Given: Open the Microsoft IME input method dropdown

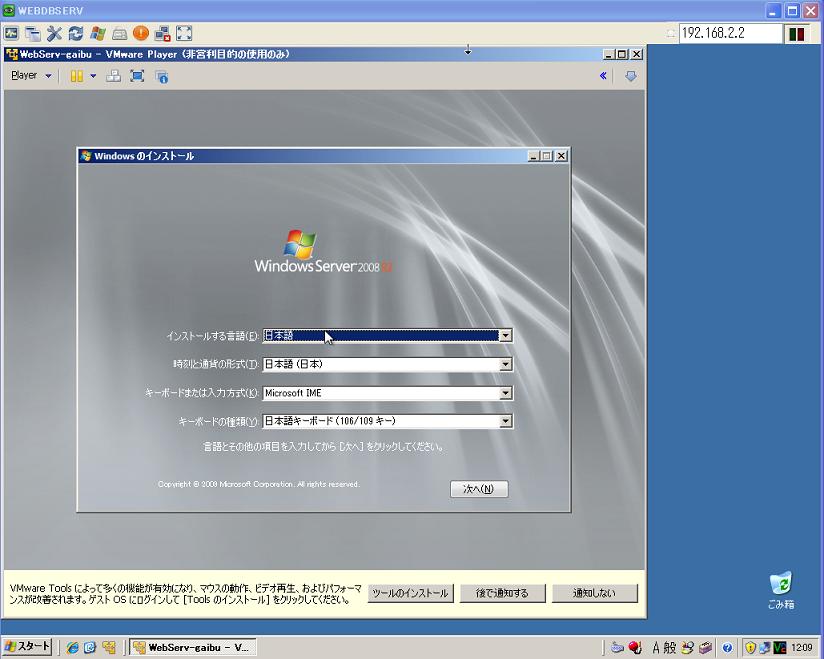Looking at the screenshot, I should [387, 393].
